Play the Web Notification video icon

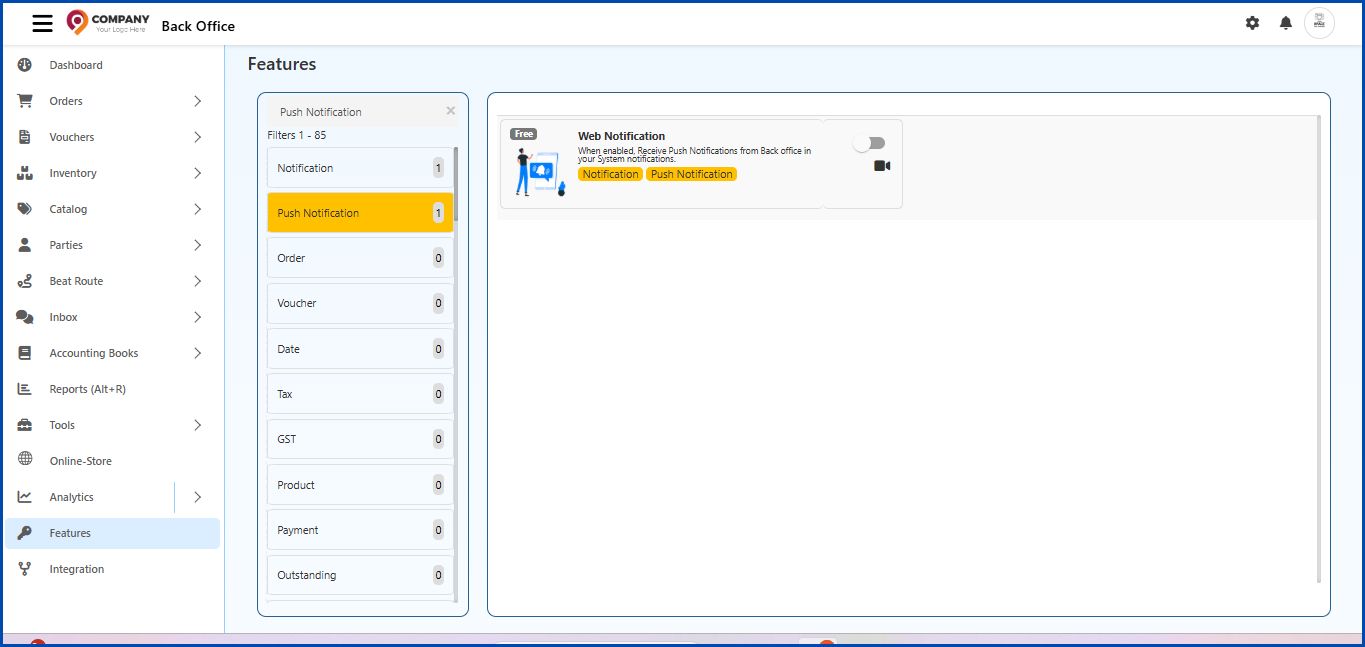coord(881,166)
